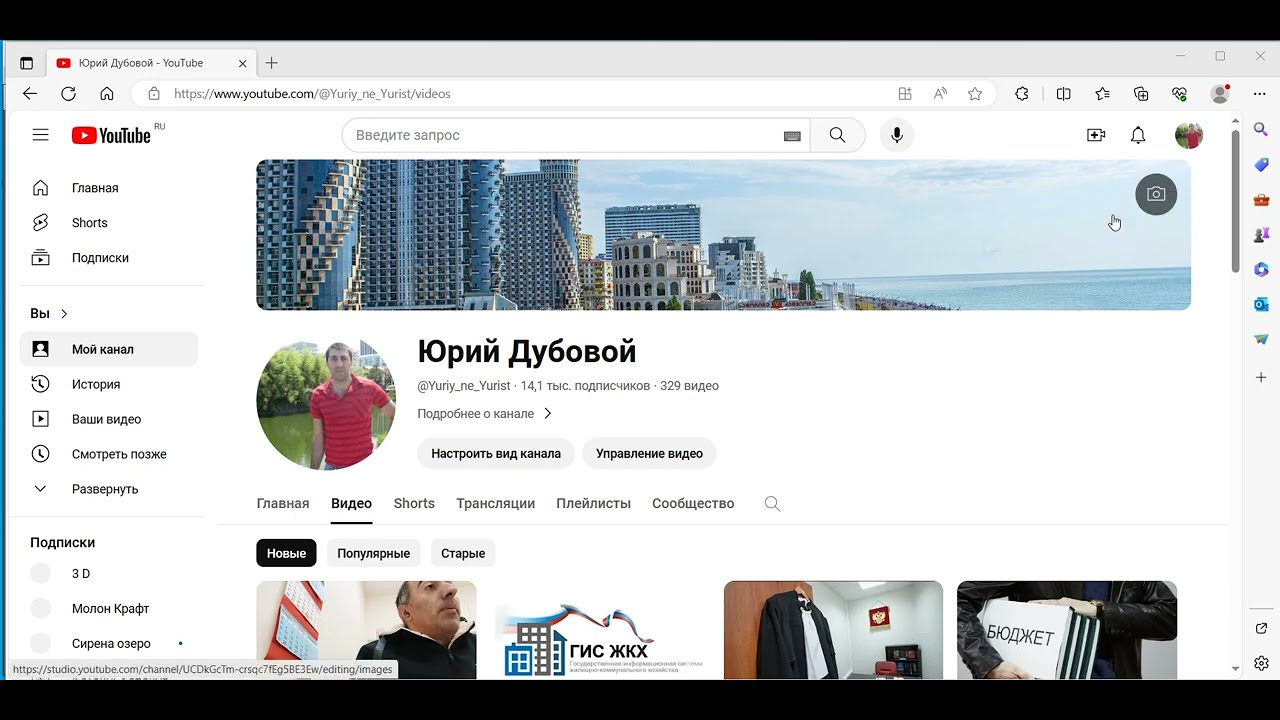Screen dimensions: 1280x720
Task: Open 'Мой канал' in the sidebar
Action: pos(109,349)
